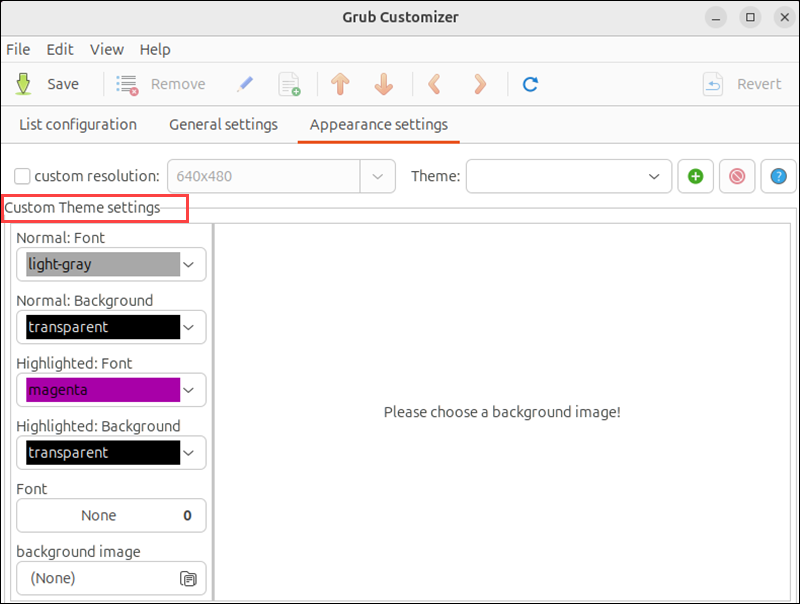Click the (None) background image chooser
The width and height of the screenshot is (800, 604).
111,578
